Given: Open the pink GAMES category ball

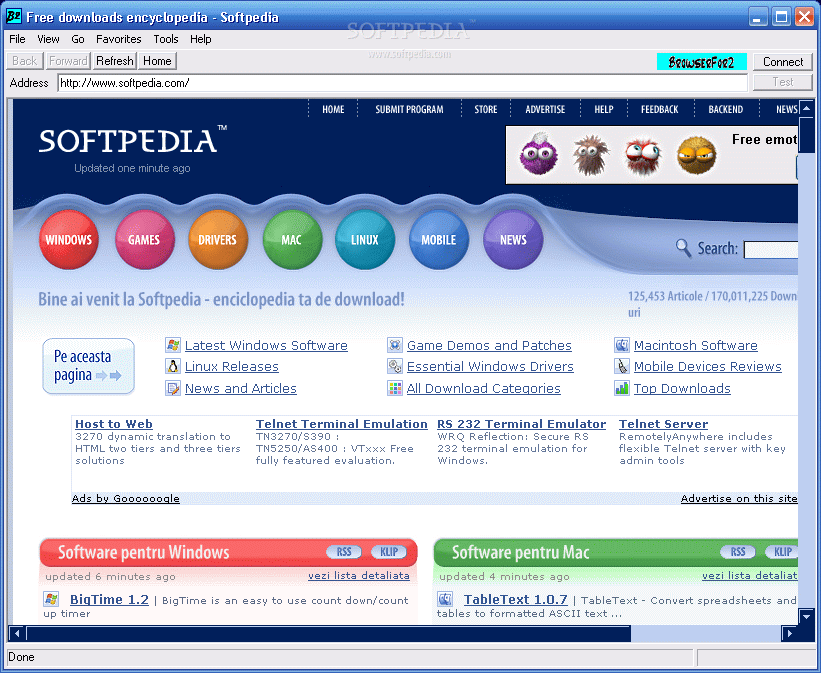Looking at the screenshot, I should coord(145,239).
